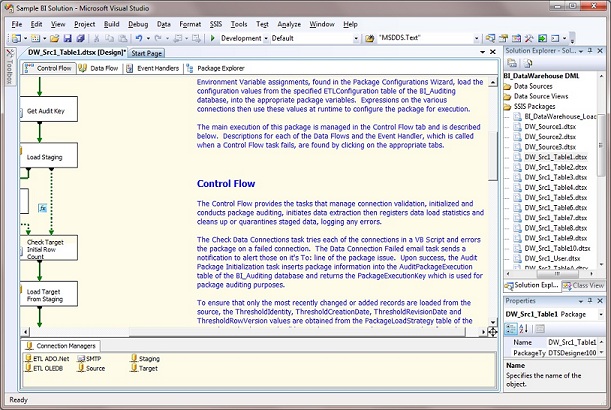Select the Load Staging task box

point(49,155)
